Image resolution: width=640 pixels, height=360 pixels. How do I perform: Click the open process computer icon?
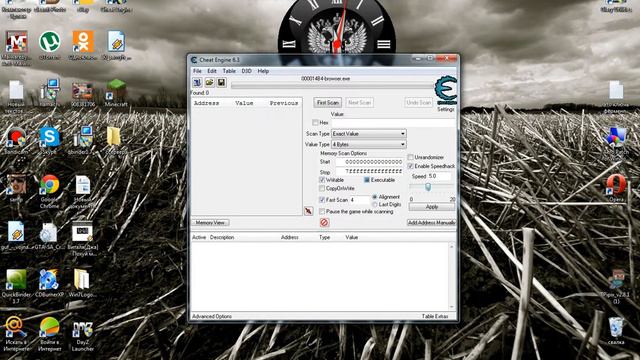pyautogui.click(x=197, y=82)
